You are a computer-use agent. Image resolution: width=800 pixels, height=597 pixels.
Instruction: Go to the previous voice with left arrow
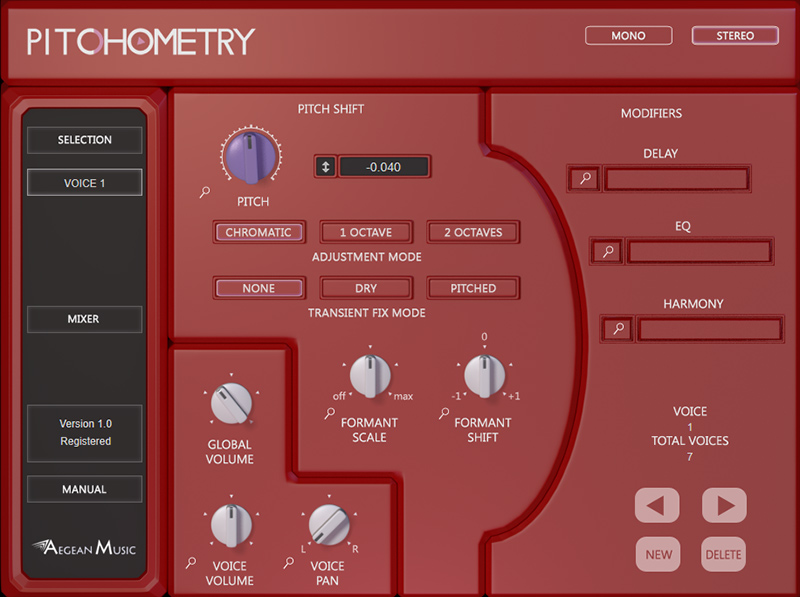[657, 505]
